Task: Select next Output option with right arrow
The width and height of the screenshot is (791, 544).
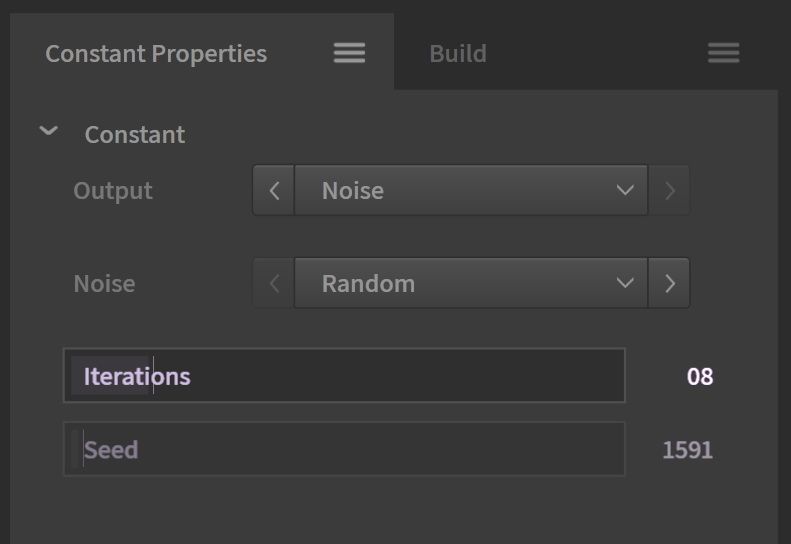Action: coord(669,191)
